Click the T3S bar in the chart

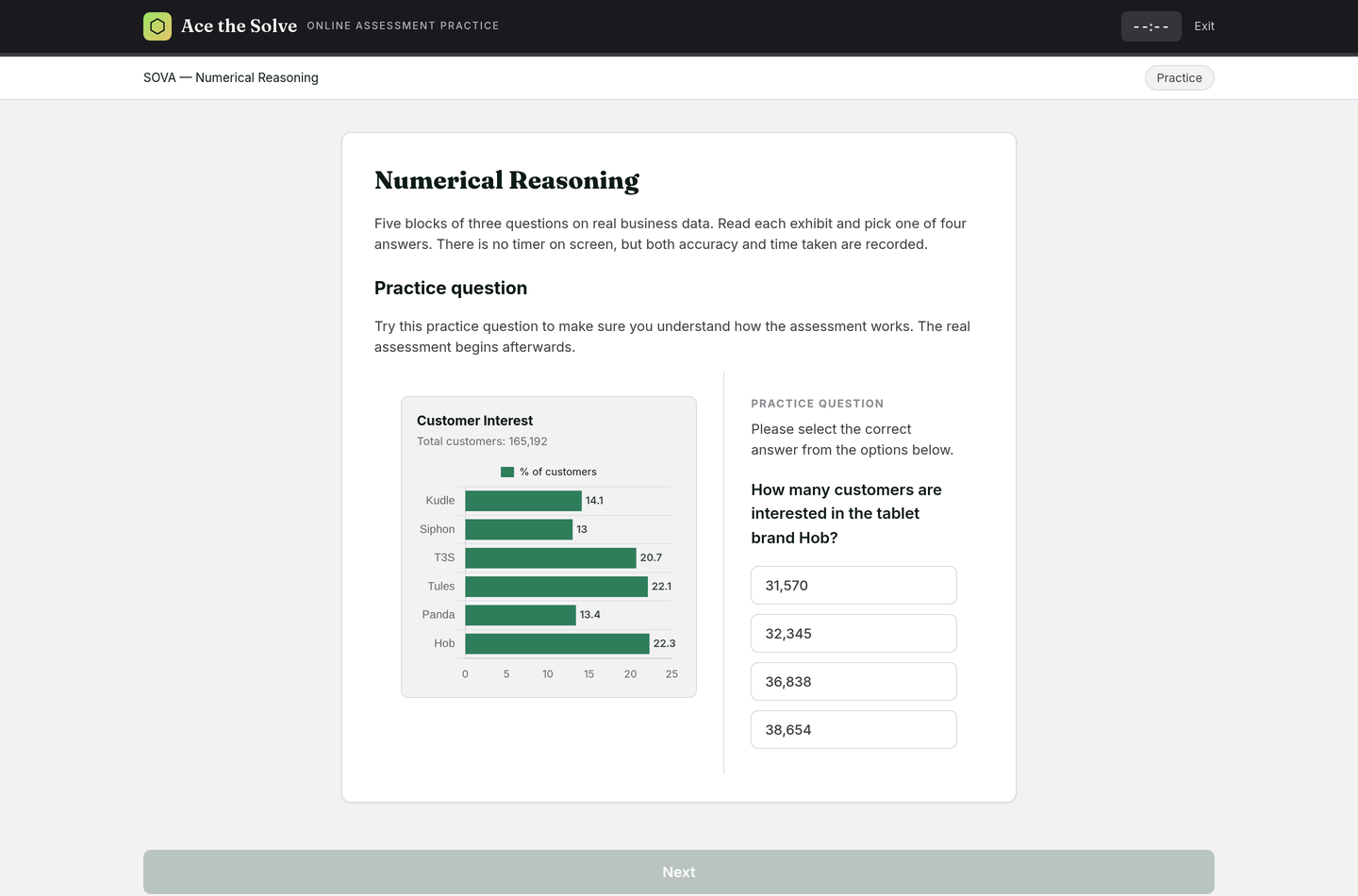[551, 558]
